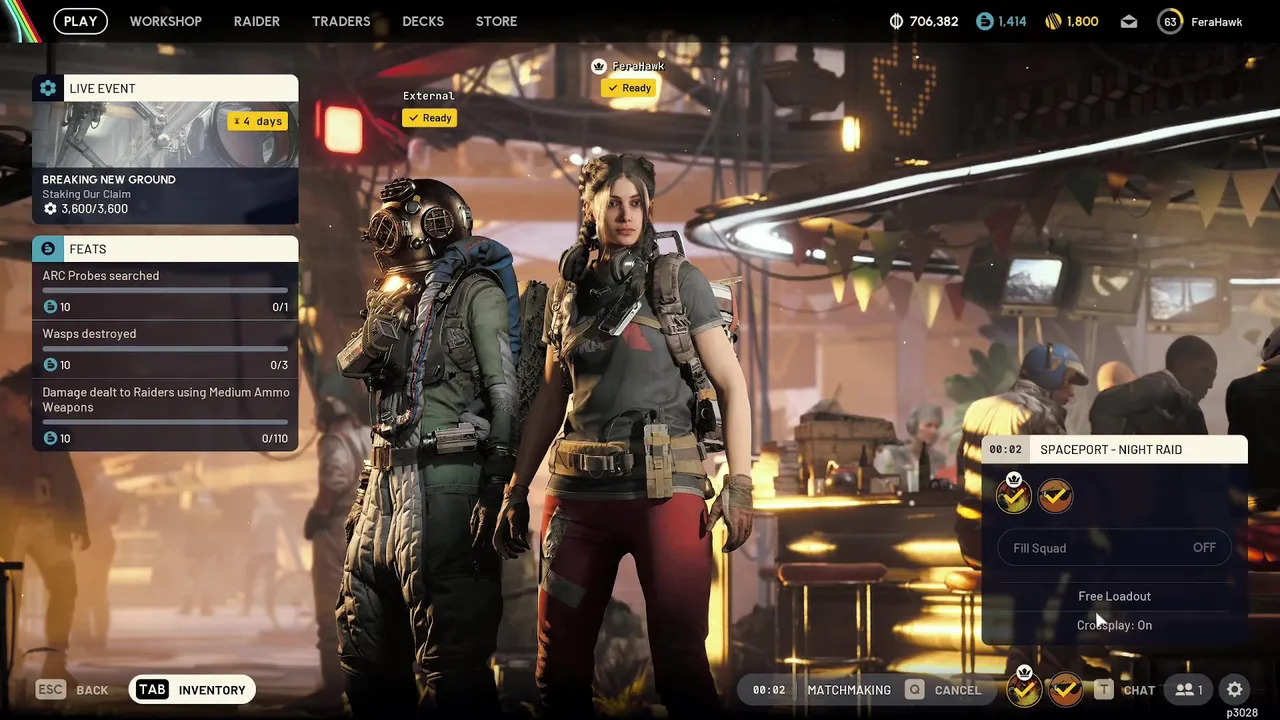Click the gold token icon beside 1,800

pyautogui.click(x=1053, y=21)
